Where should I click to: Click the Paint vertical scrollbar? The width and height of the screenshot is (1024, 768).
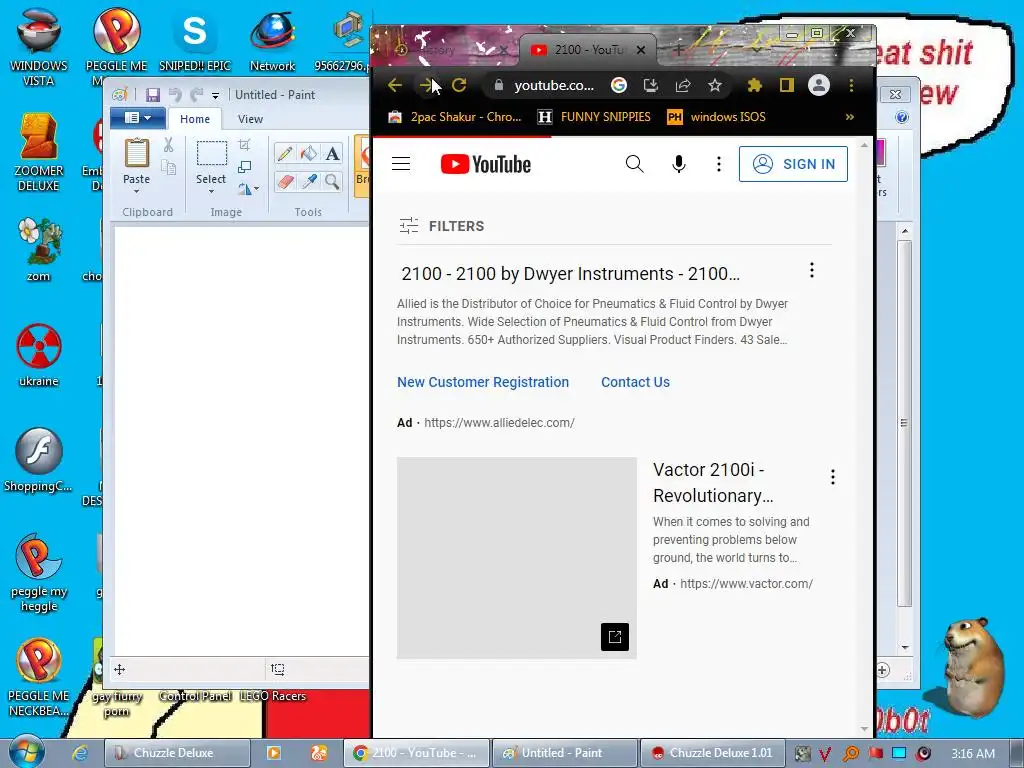pyautogui.click(x=904, y=424)
